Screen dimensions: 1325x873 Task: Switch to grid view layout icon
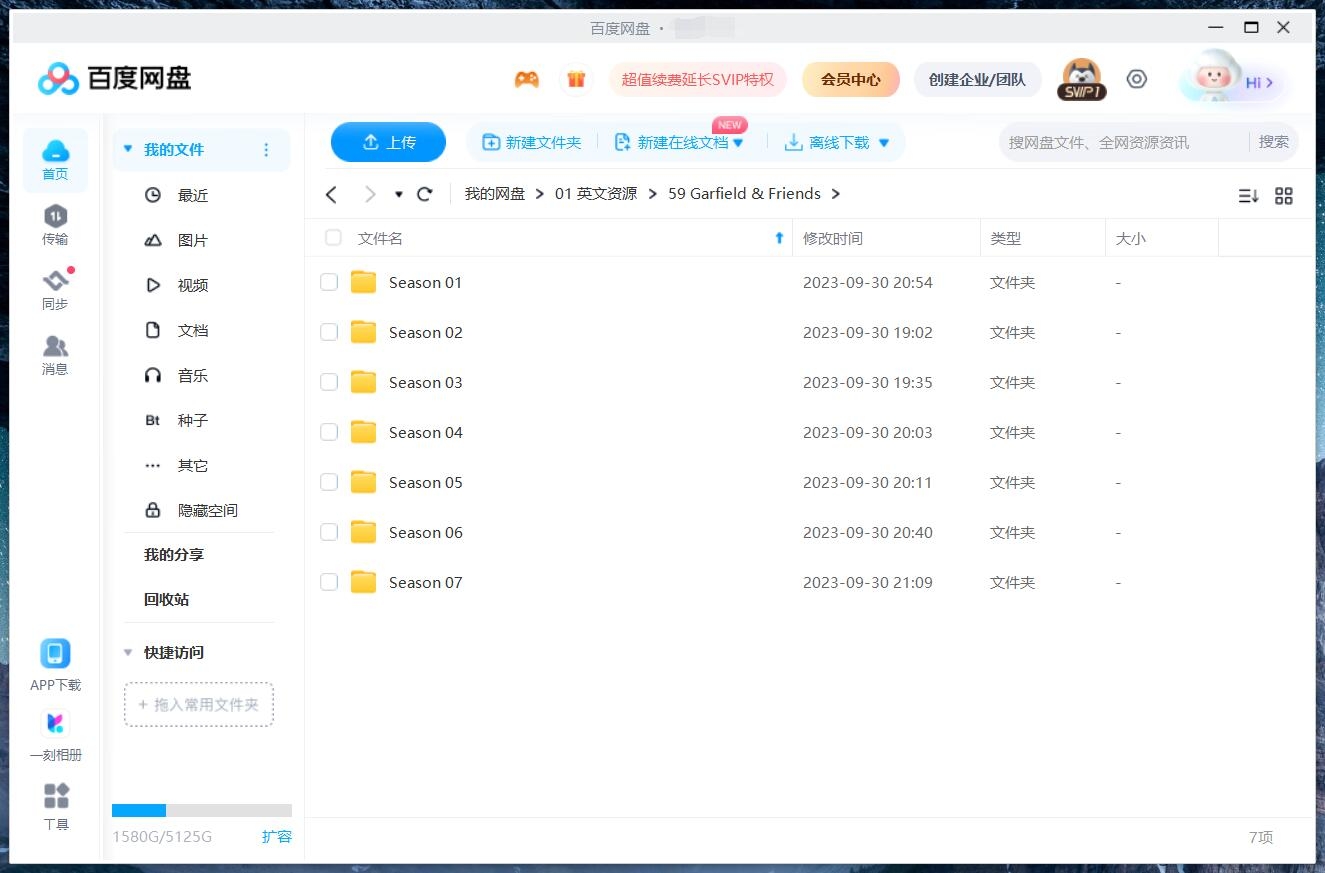[1284, 196]
